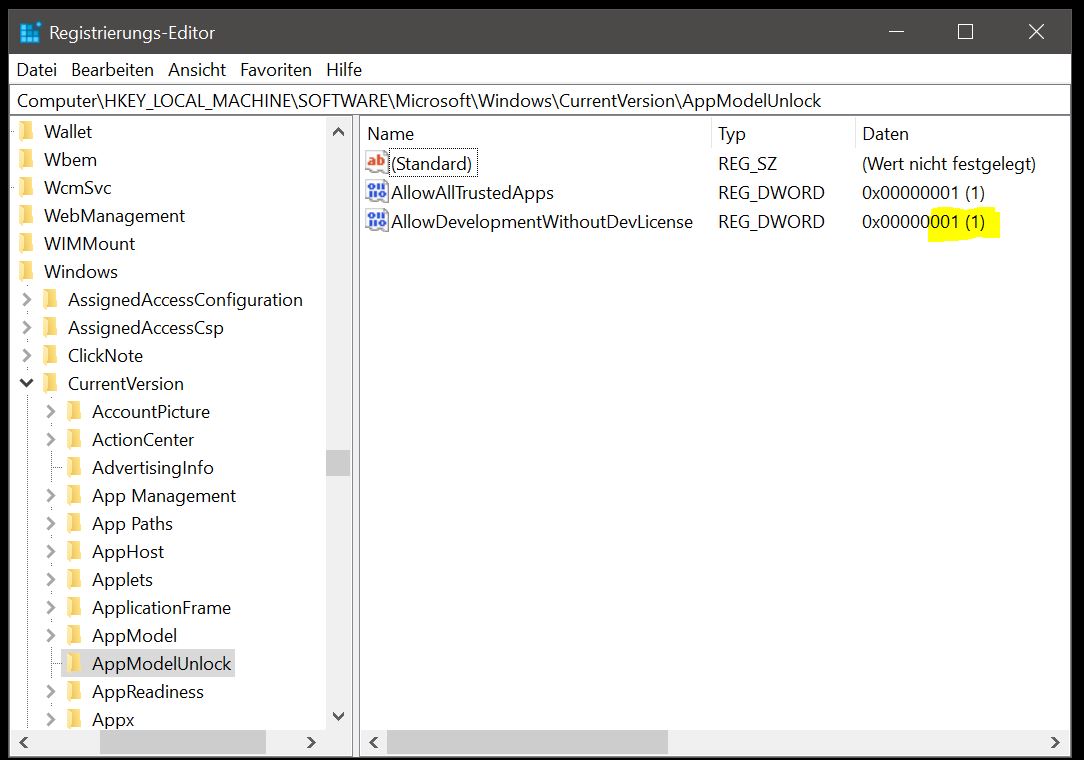Click the tree pane vertical scrollbar thumb

click(338, 463)
